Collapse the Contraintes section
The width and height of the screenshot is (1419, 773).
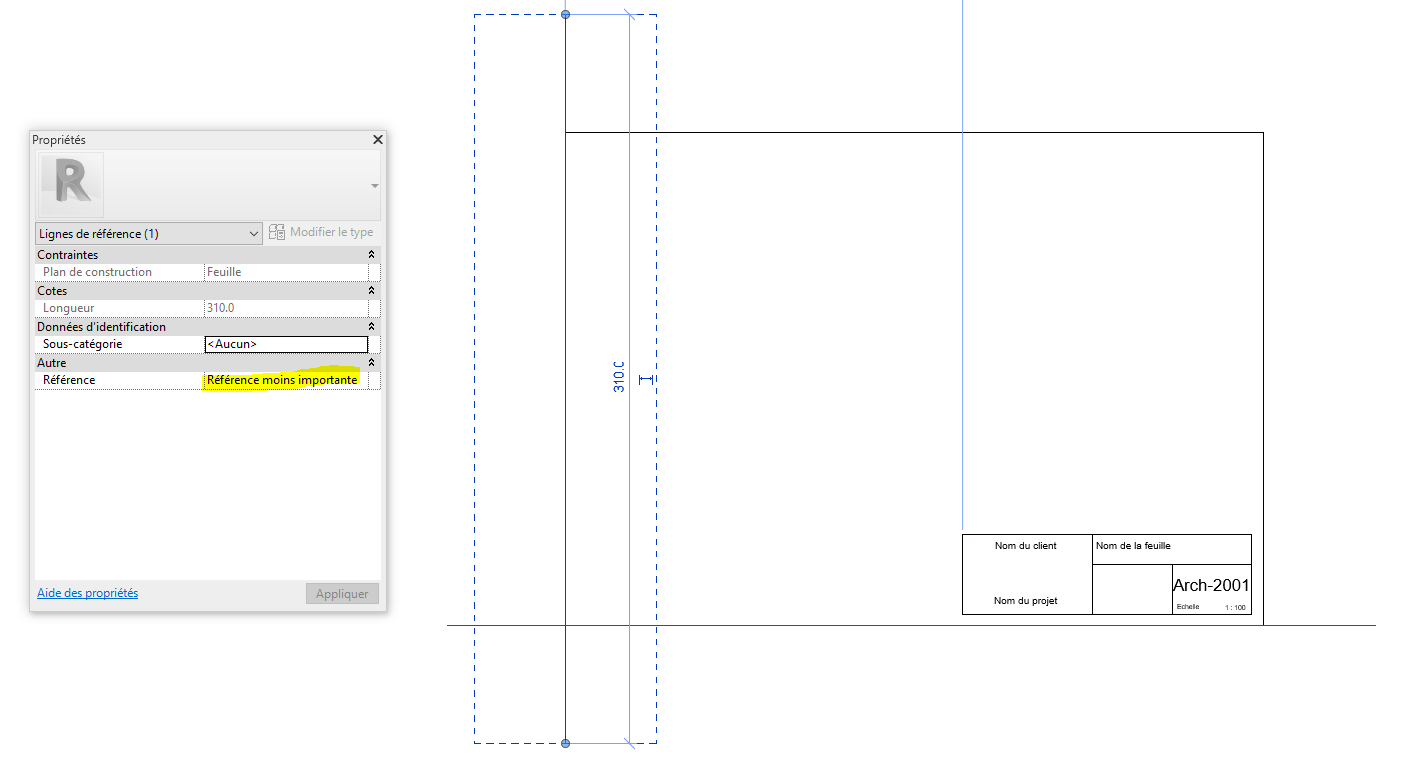point(372,255)
